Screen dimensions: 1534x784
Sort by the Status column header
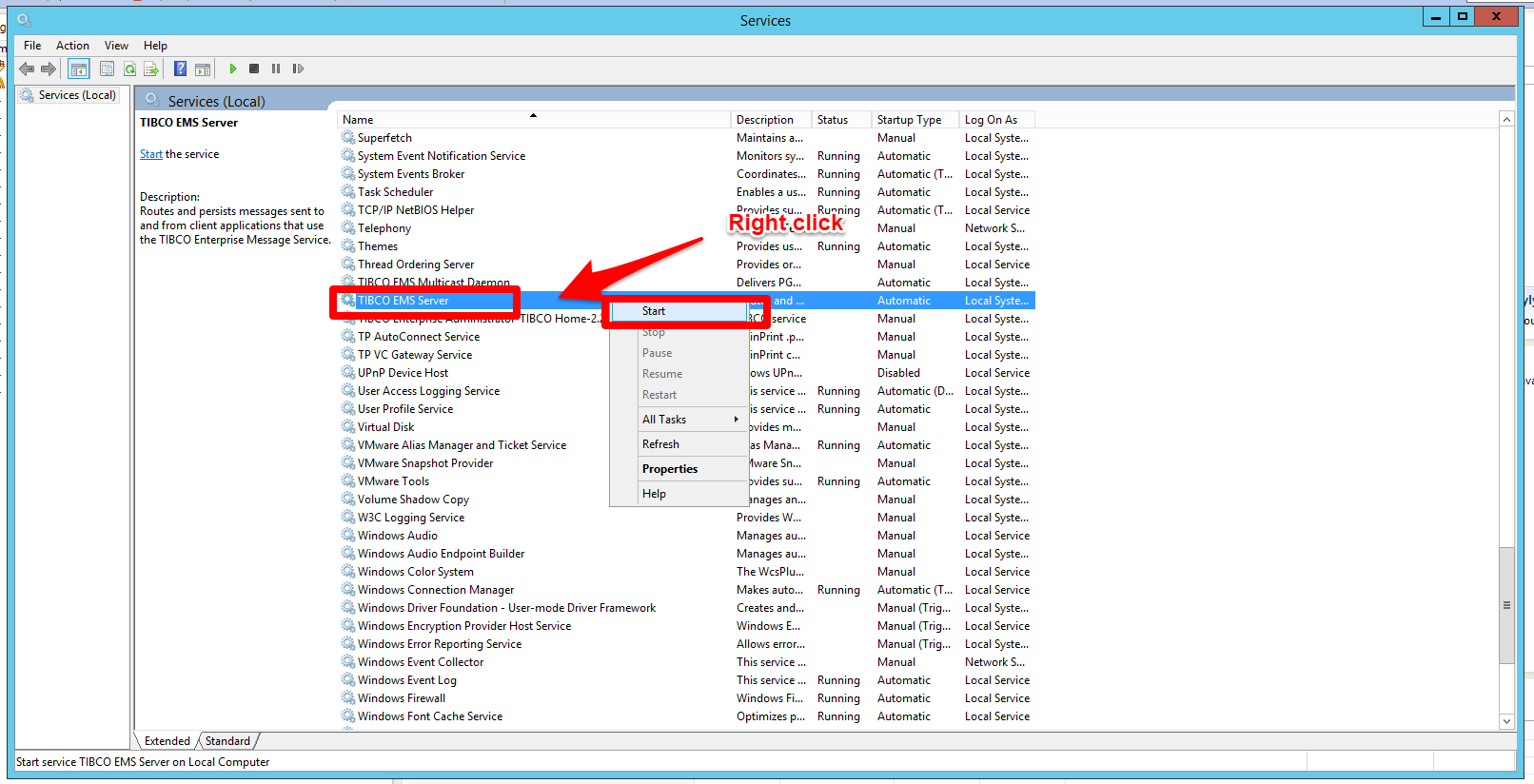click(842, 120)
